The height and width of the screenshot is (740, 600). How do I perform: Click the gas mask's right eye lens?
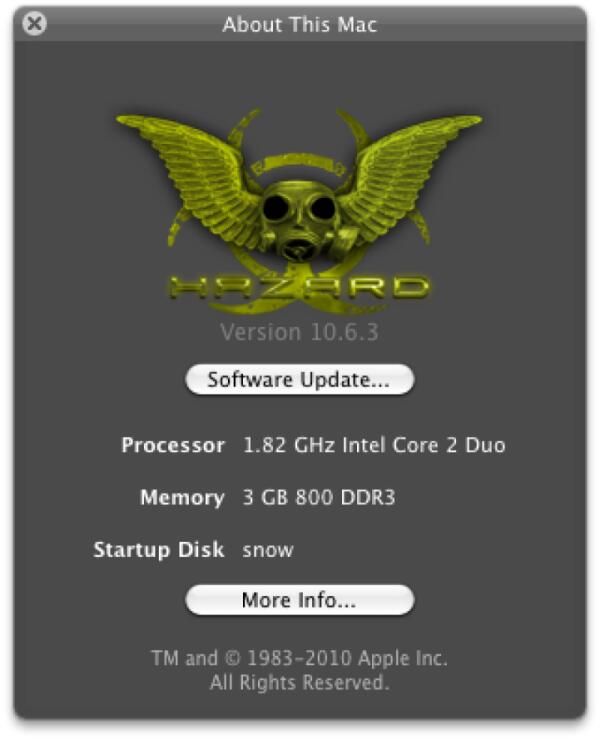[x=323, y=208]
